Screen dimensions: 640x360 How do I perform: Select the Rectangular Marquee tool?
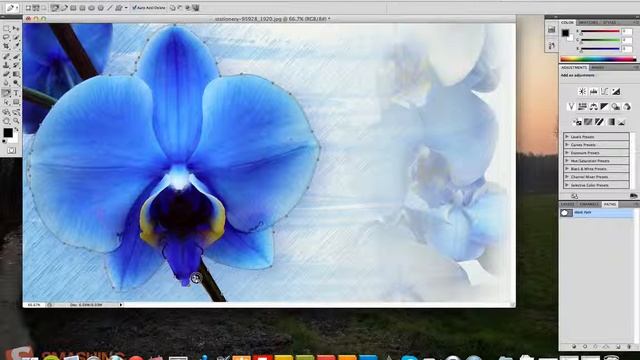(6, 29)
